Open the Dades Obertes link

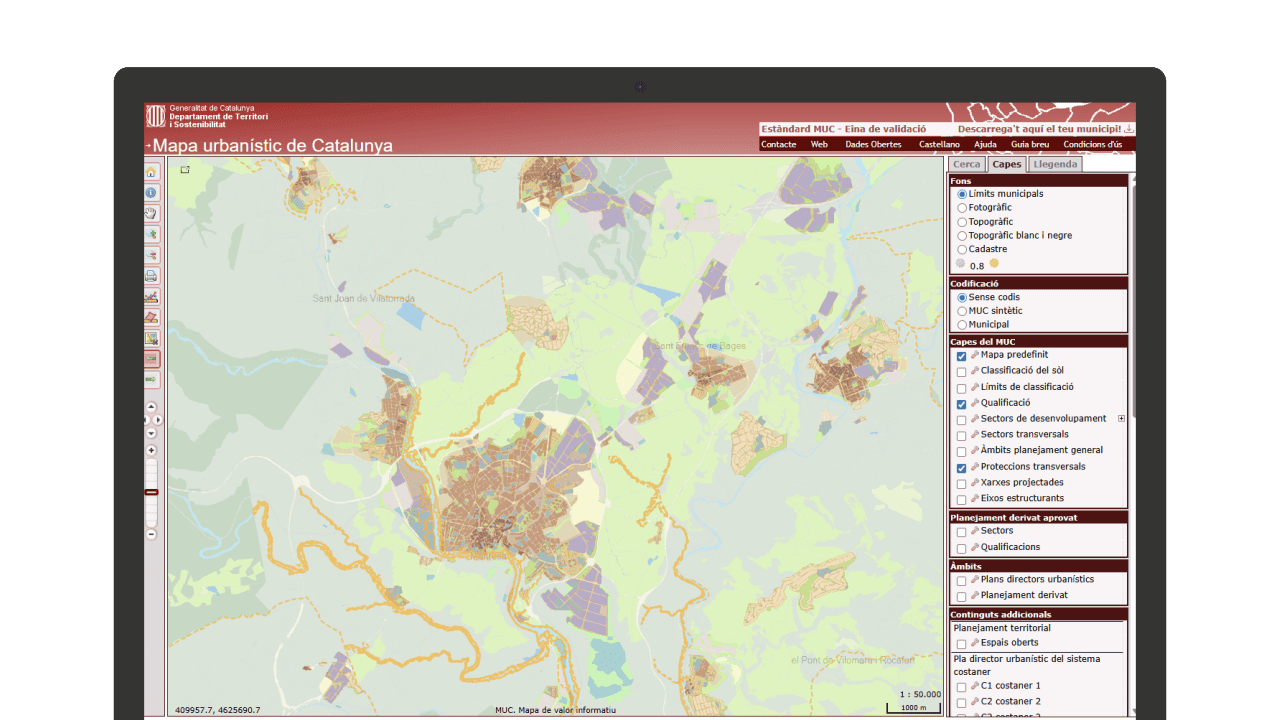click(873, 144)
